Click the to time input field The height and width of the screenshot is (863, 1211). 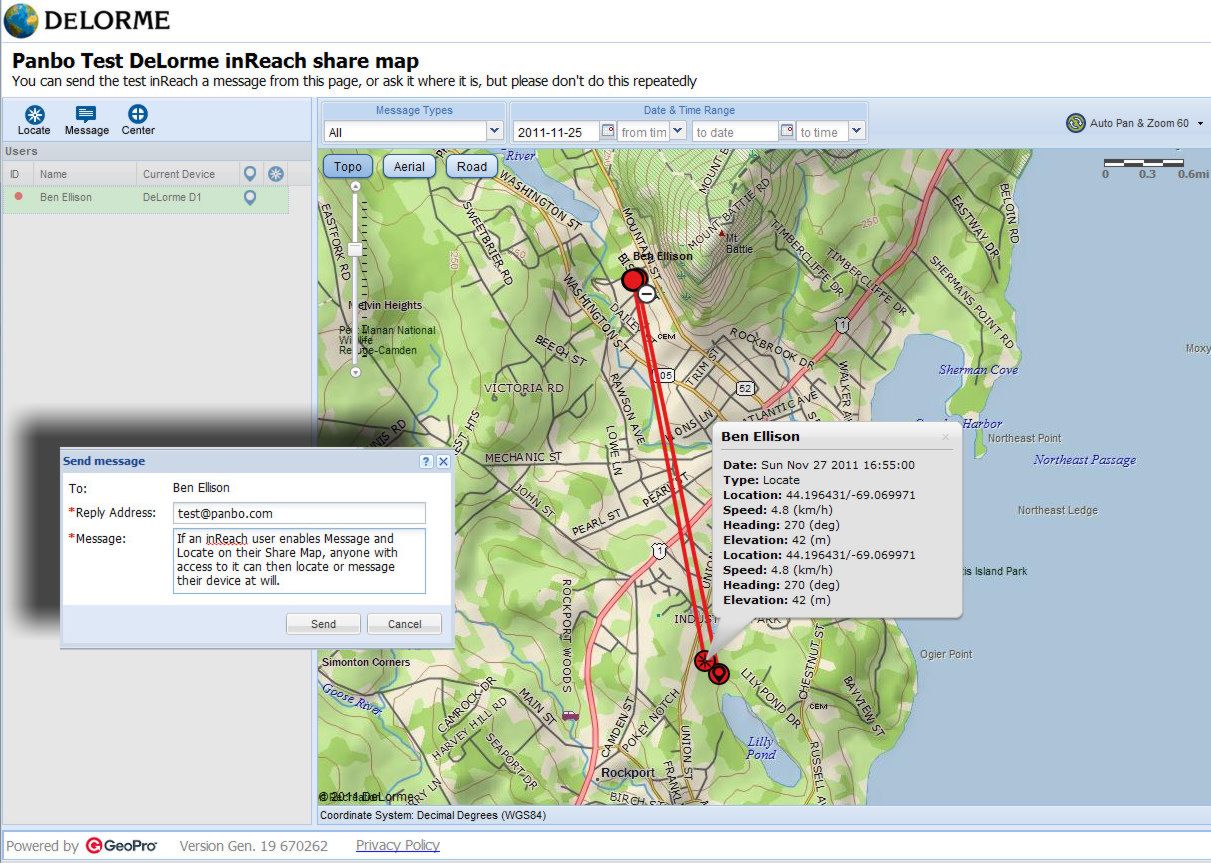click(822, 132)
